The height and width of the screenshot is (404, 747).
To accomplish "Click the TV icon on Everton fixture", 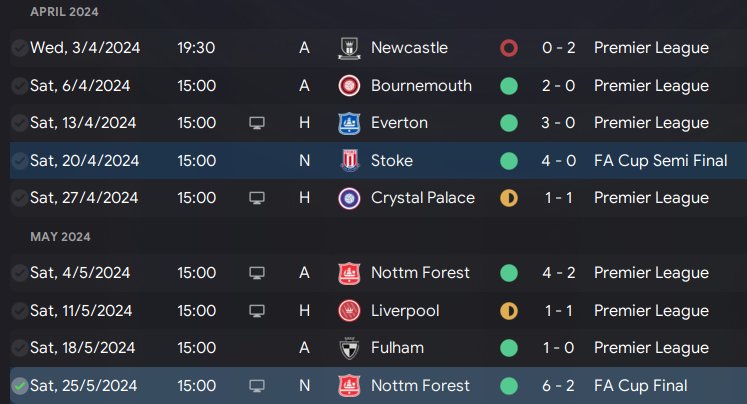I will click(x=257, y=123).
